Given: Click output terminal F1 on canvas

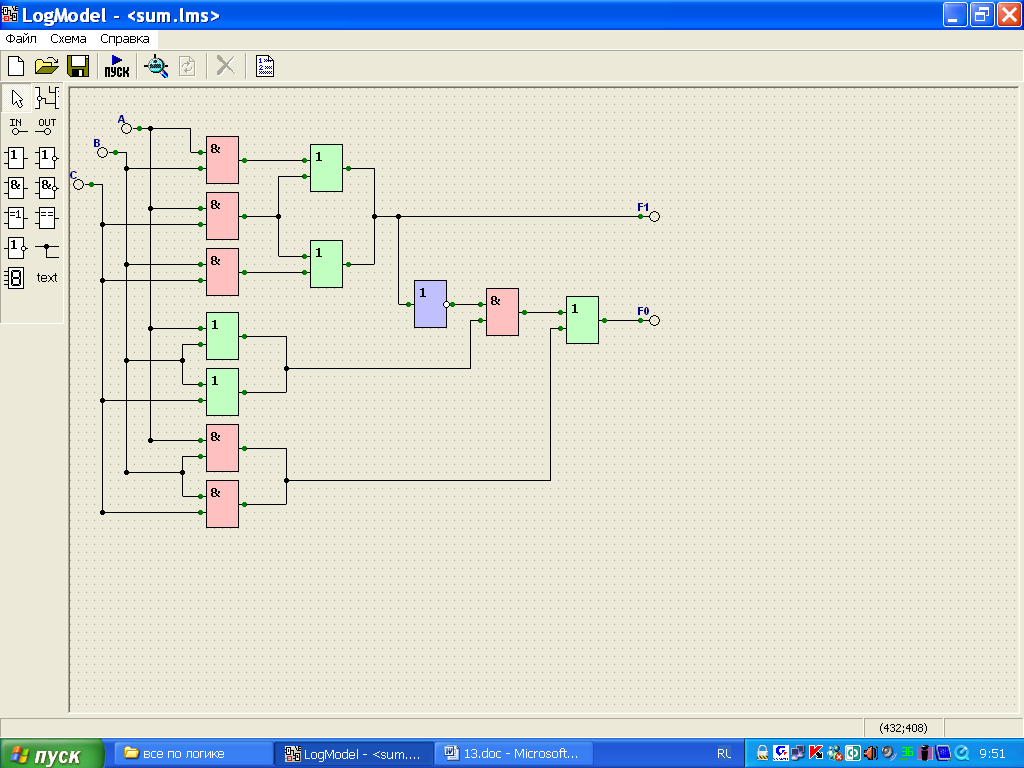Looking at the screenshot, I should pyautogui.click(x=654, y=216).
